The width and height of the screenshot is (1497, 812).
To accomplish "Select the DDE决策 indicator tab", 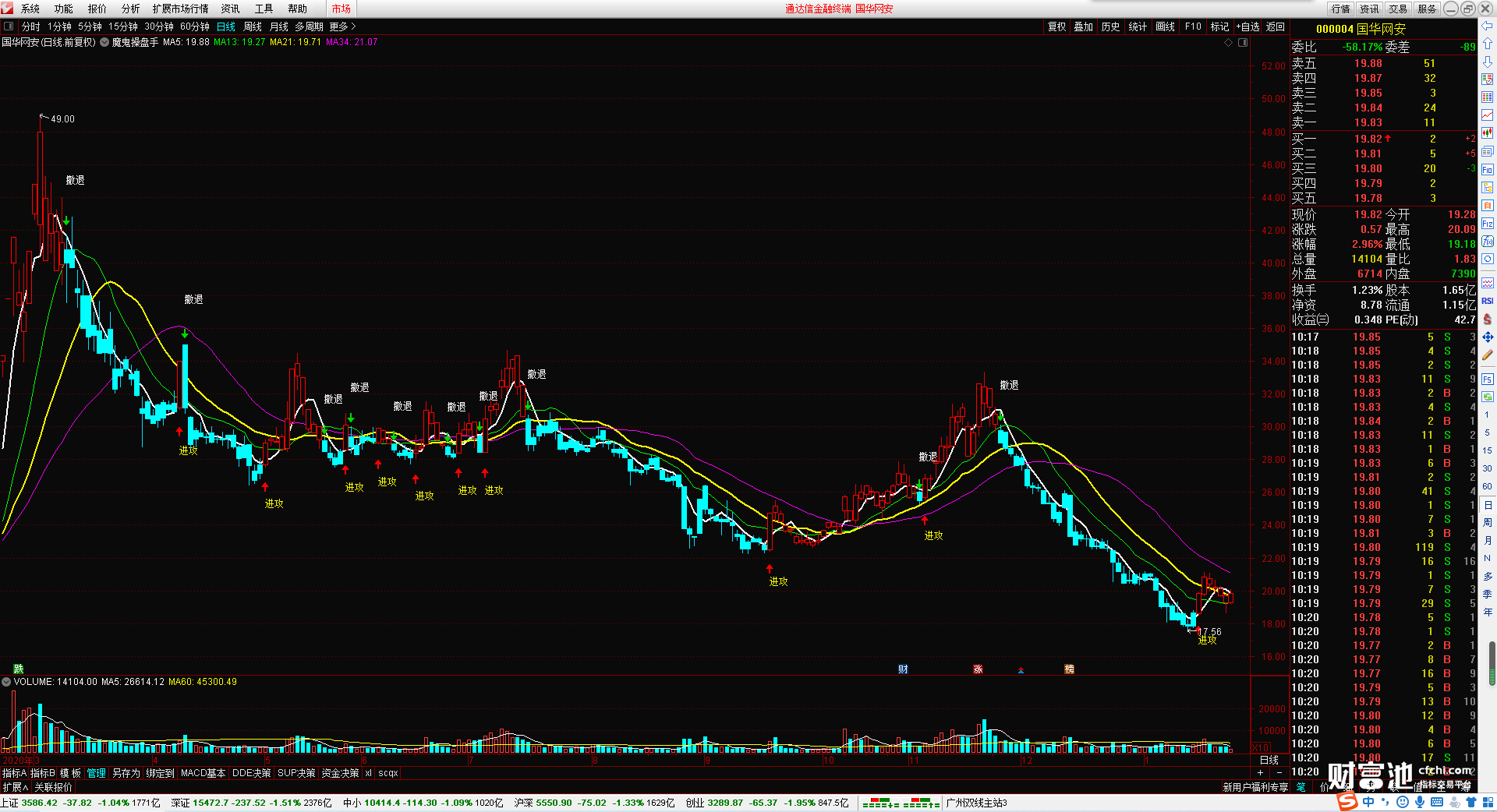I will (252, 773).
